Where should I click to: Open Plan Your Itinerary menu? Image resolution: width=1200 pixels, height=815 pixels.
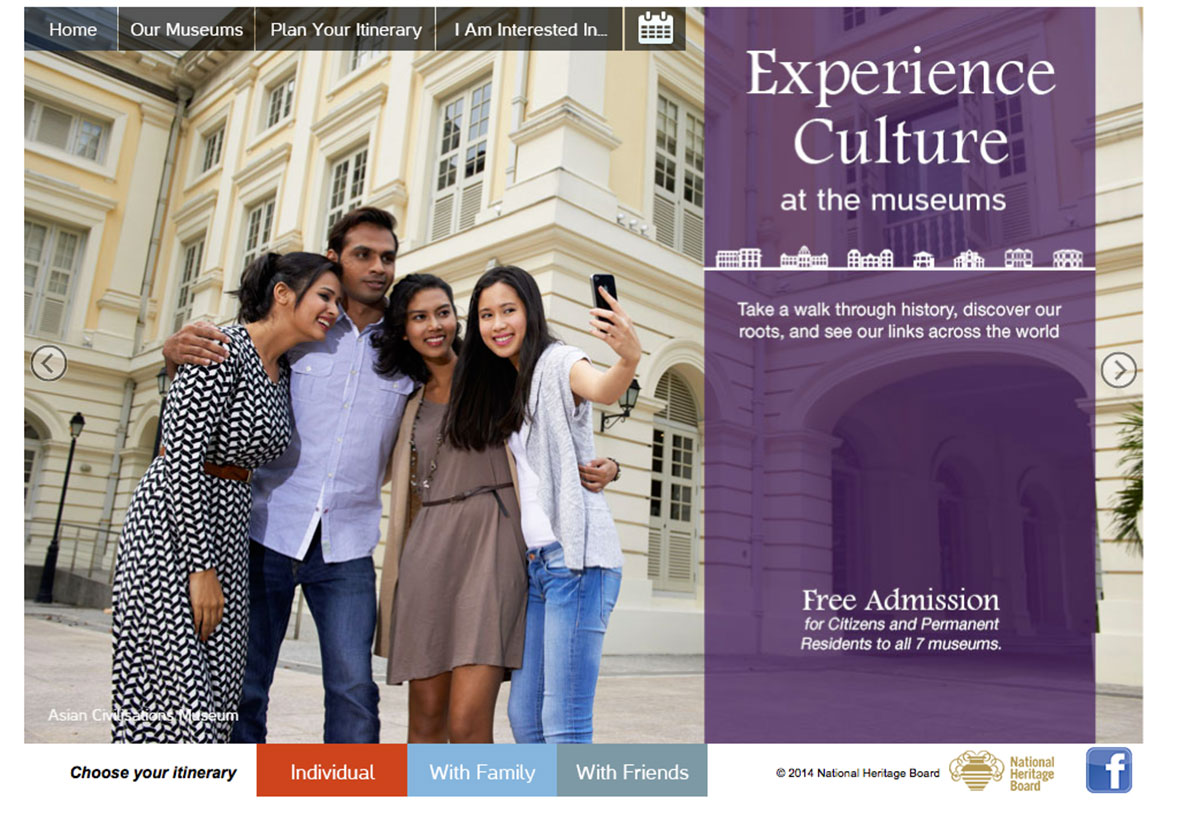(346, 29)
